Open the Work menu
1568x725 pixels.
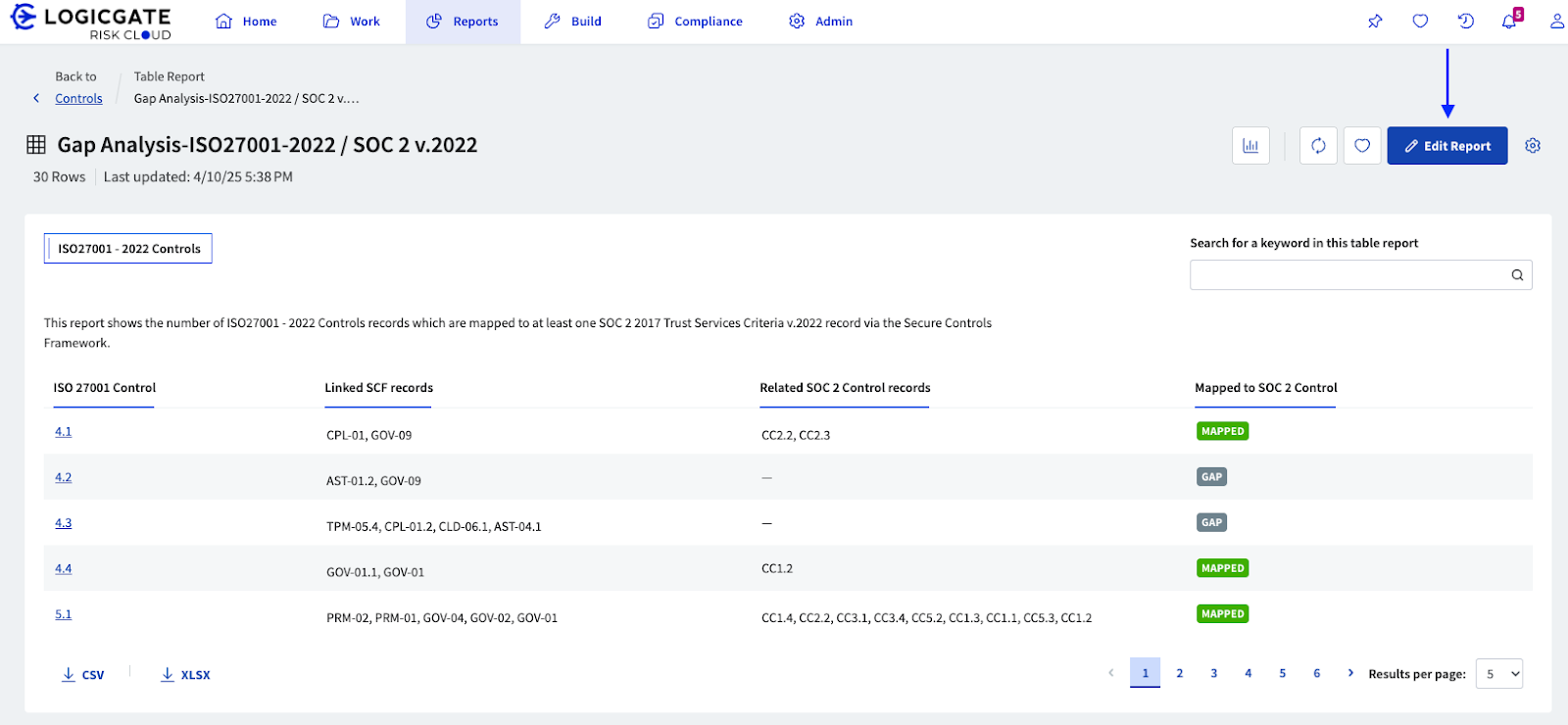352,22
